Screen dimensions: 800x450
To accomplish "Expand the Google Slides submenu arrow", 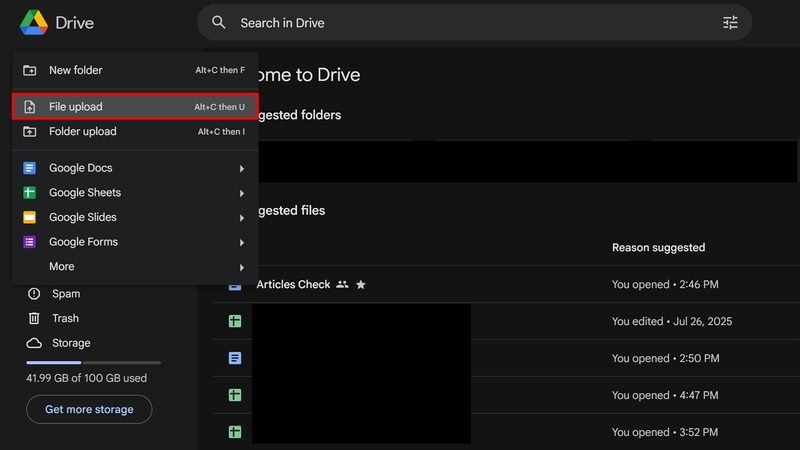I will click(241, 218).
